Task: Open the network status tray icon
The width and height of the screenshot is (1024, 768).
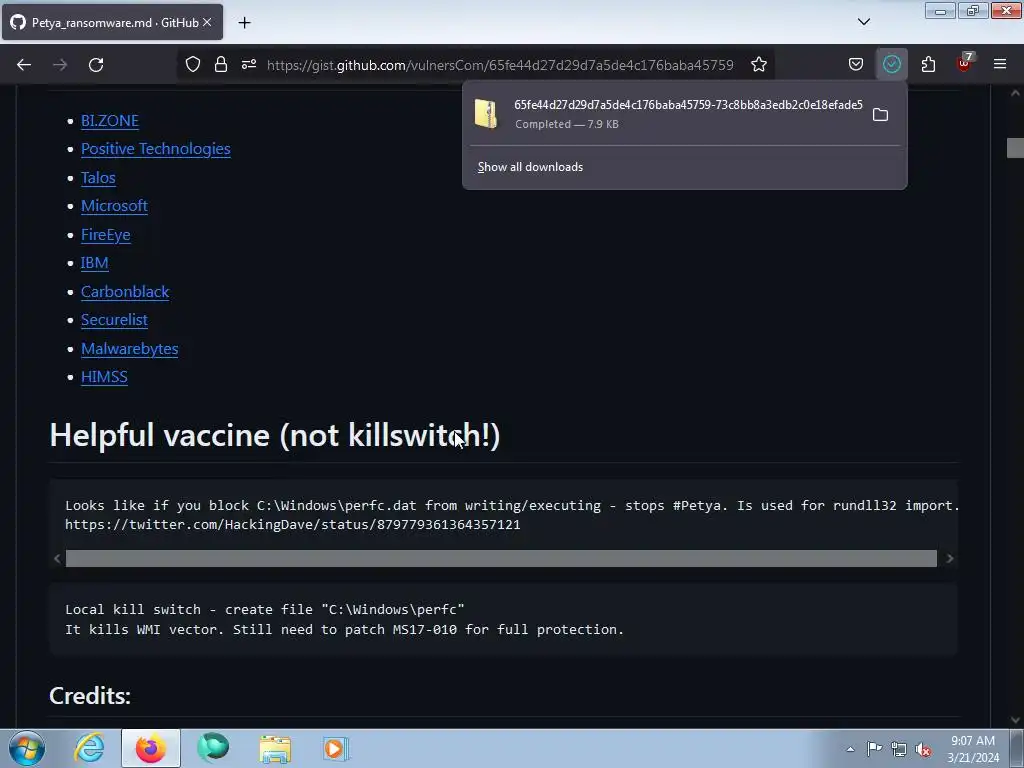Action: click(899, 749)
